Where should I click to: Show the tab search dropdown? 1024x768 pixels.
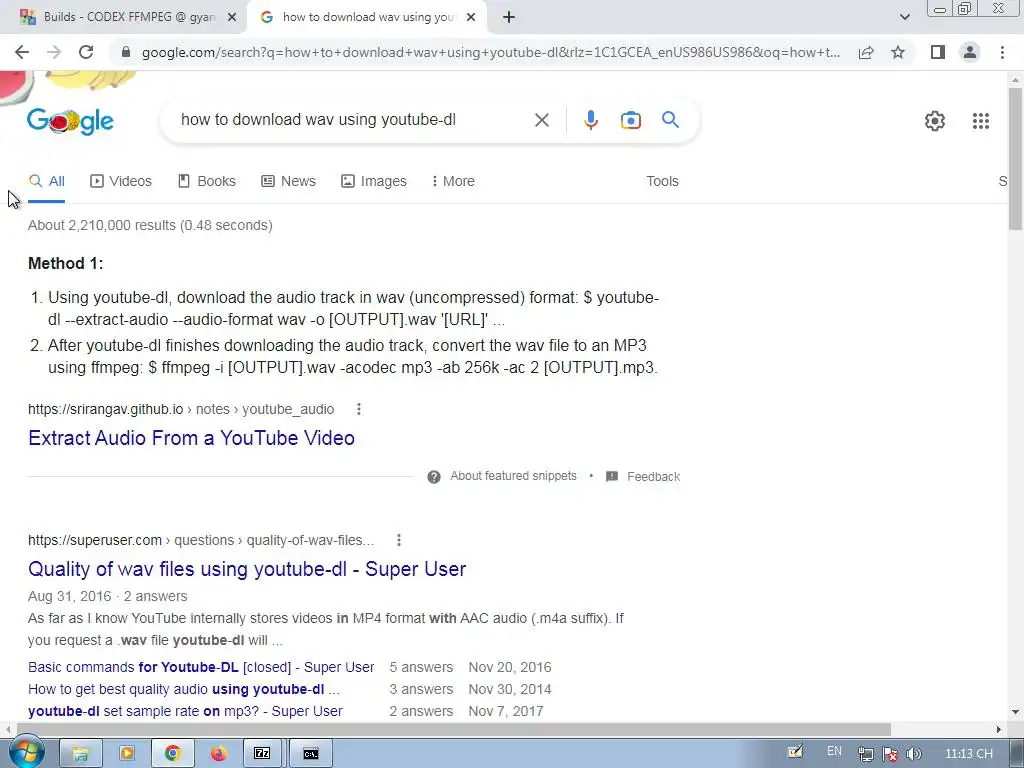904,17
